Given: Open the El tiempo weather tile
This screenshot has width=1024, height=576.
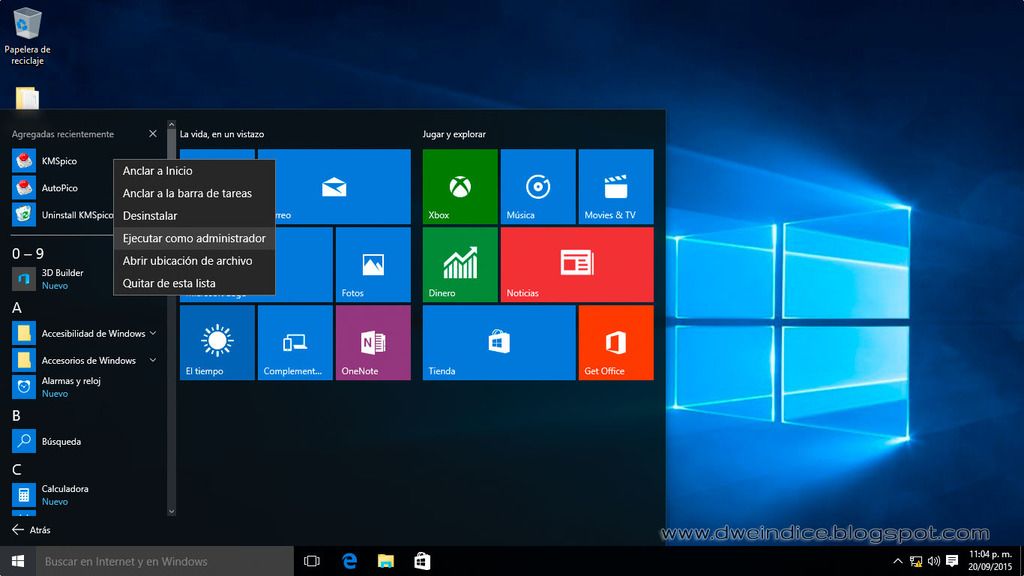Looking at the screenshot, I should (216, 342).
